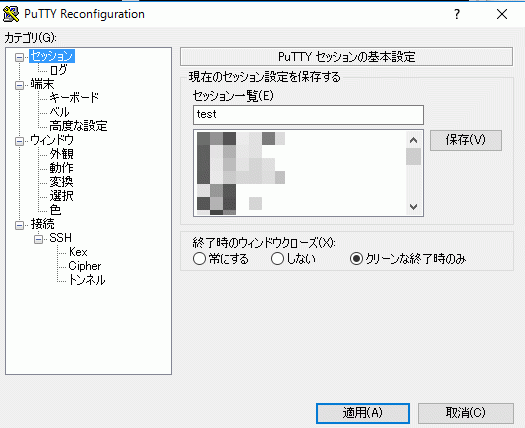Image resolution: width=525 pixels, height=428 pixels.
Task: Collapse the ウィンドウ tree node
Action: tap(19, 141)
